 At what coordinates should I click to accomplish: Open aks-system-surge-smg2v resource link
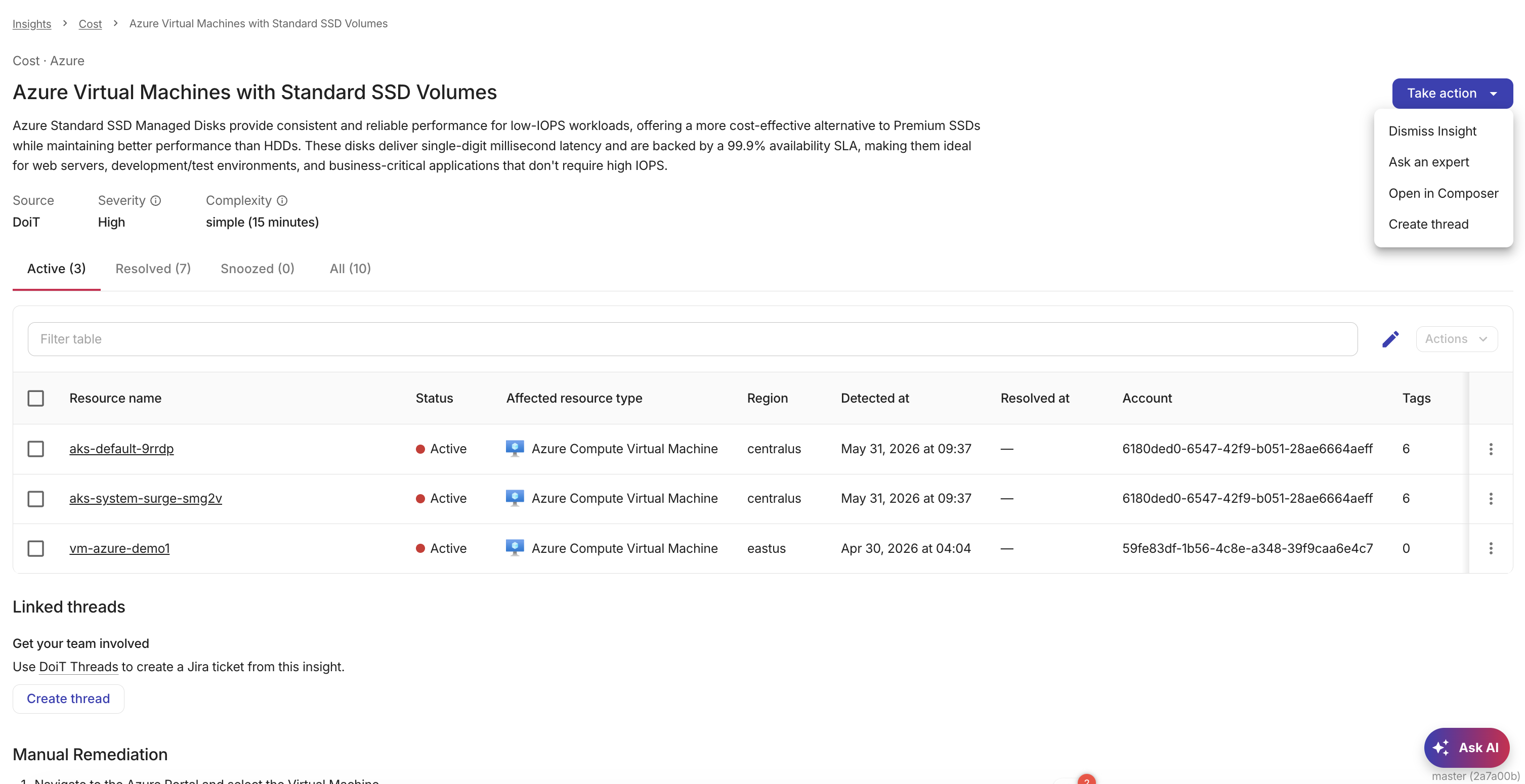click(x=146, y=499)
